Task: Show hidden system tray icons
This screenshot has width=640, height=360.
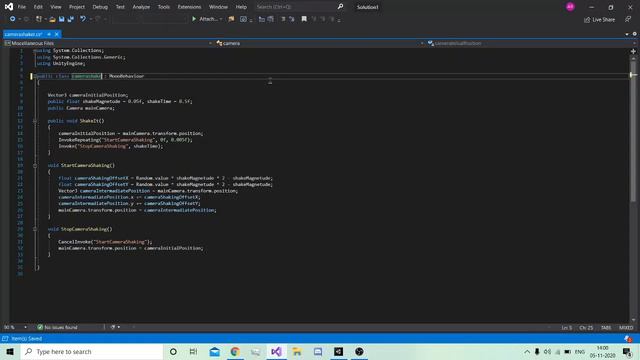Action: click(527, 351)
